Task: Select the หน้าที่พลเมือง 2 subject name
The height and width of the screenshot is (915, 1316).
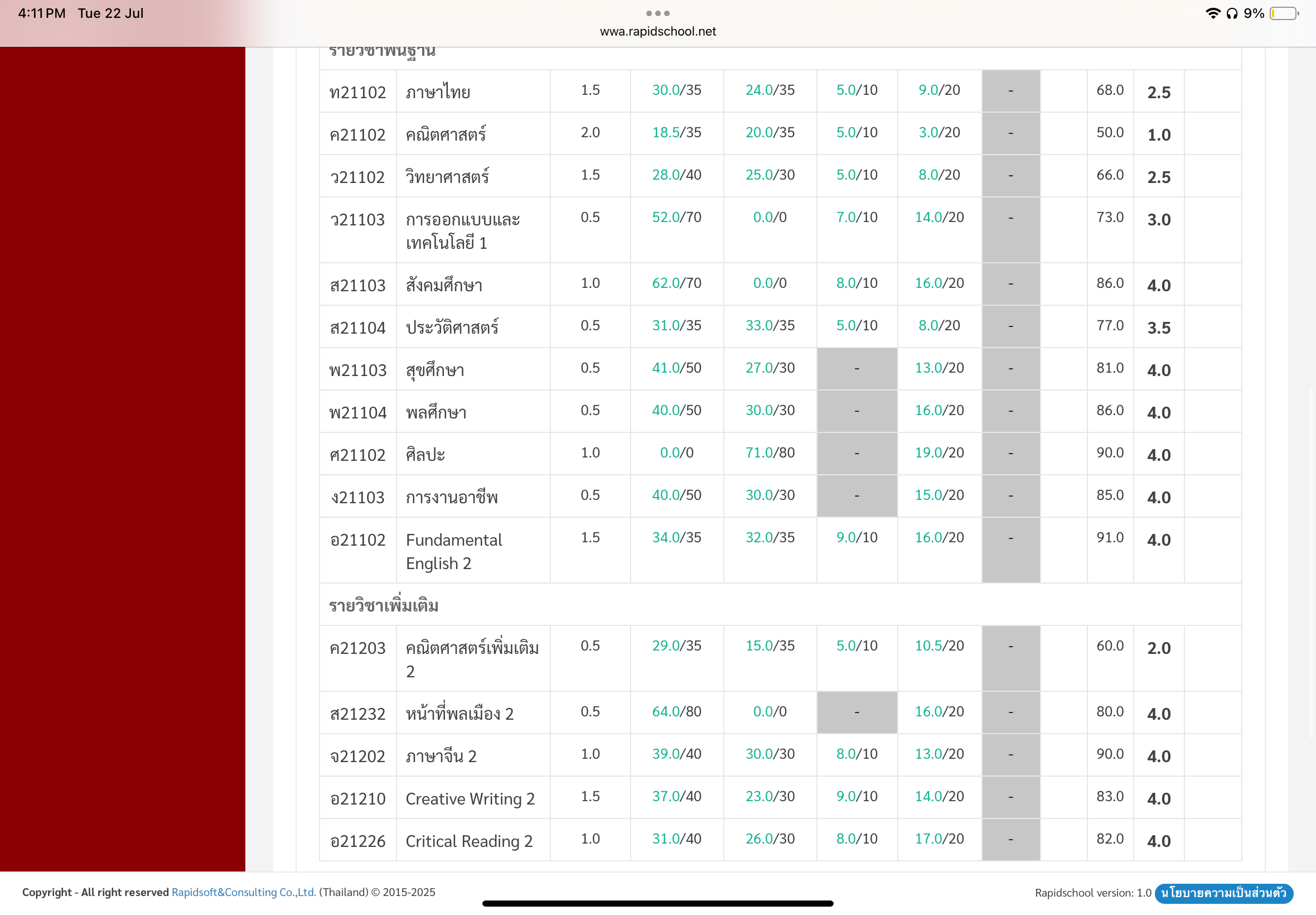Action: point(459,713)
